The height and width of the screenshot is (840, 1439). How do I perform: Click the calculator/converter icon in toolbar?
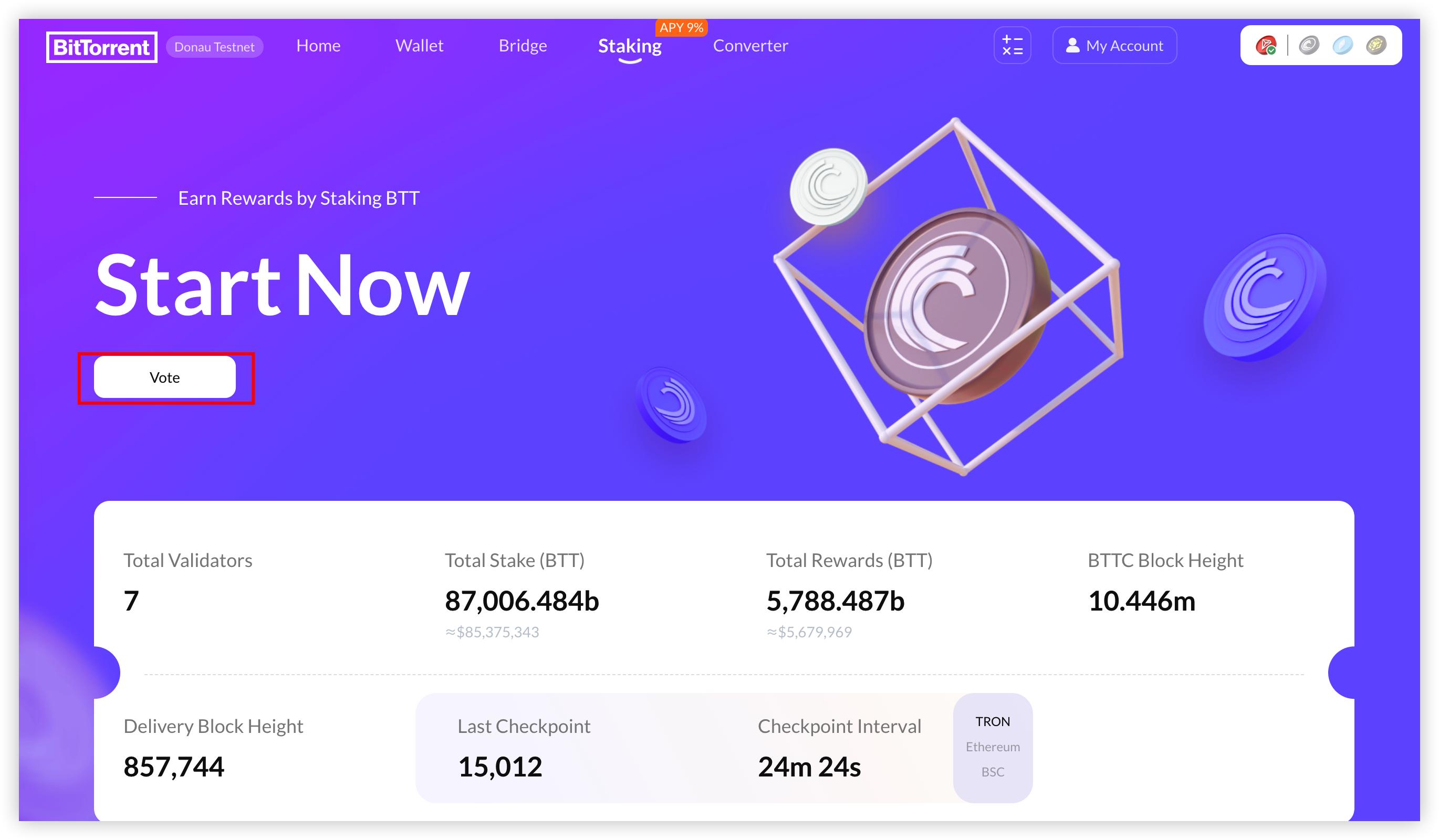(x=1012, y=45)
